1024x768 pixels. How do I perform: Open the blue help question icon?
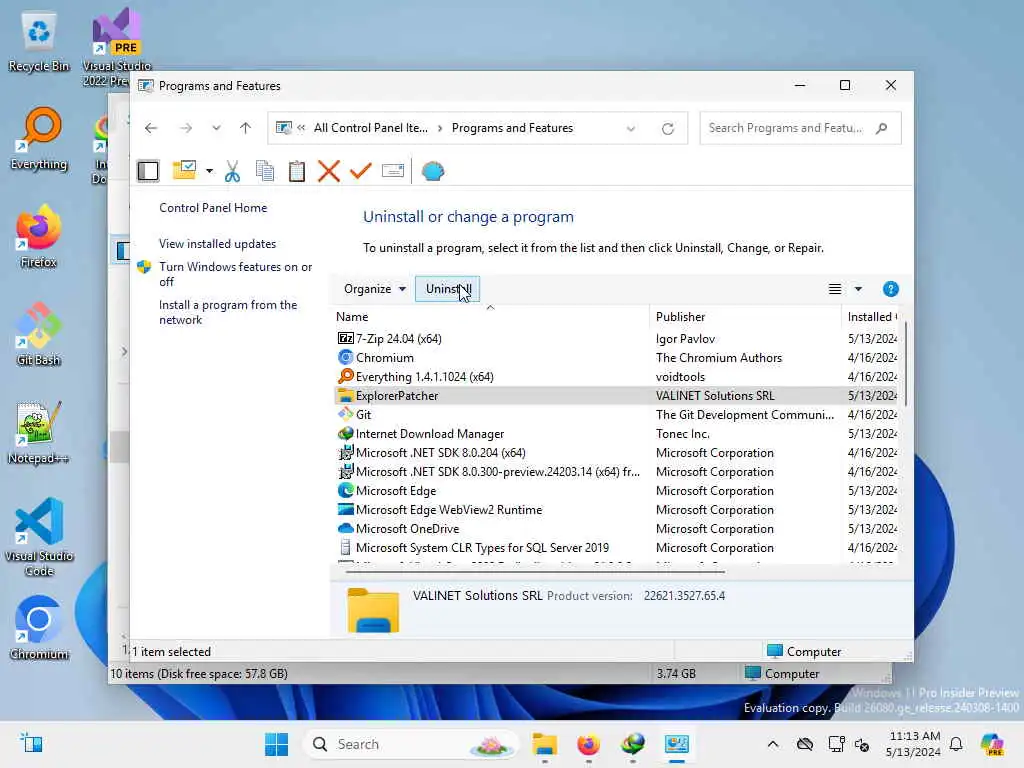pos(890,289)
